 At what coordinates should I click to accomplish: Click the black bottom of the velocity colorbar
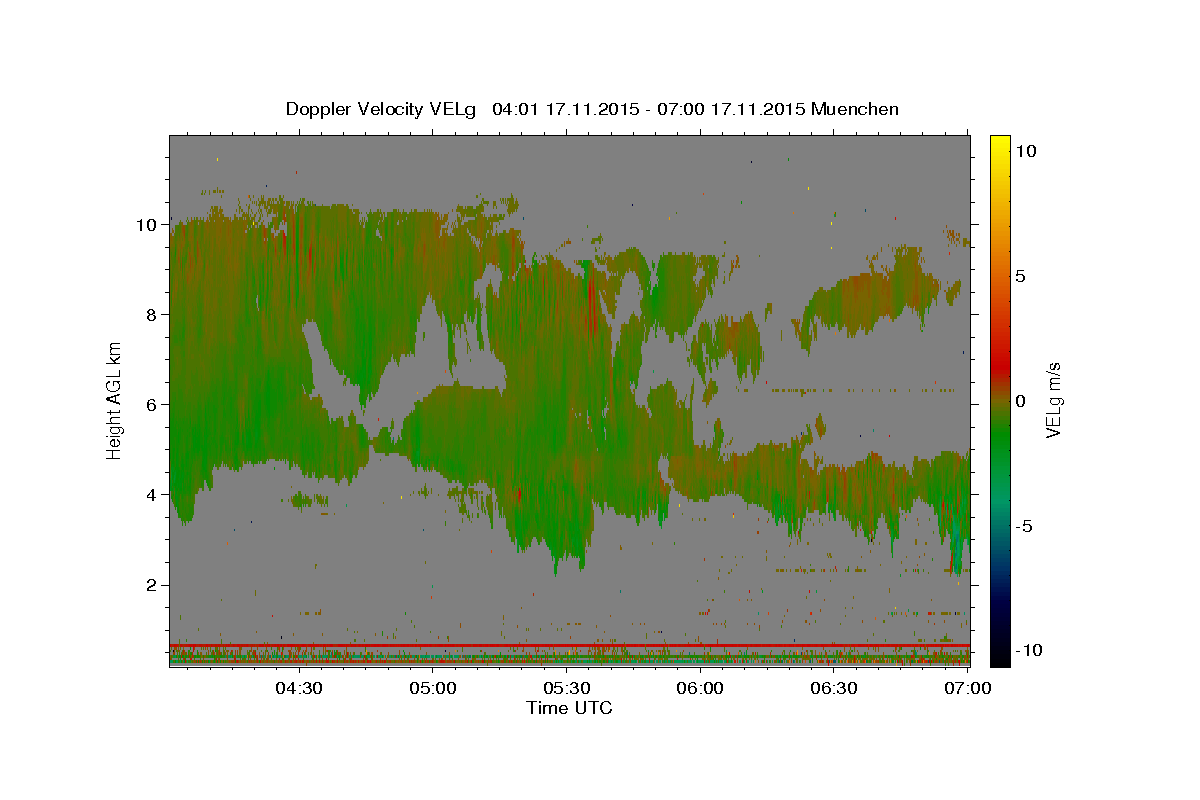point(999,658)
